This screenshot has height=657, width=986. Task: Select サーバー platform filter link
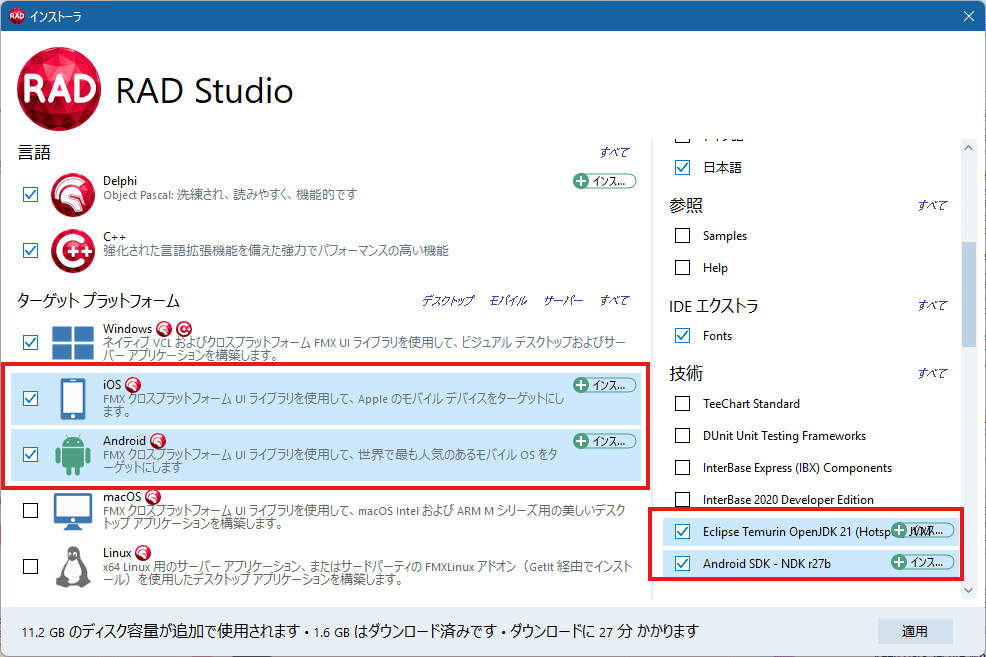coord(563,301)
